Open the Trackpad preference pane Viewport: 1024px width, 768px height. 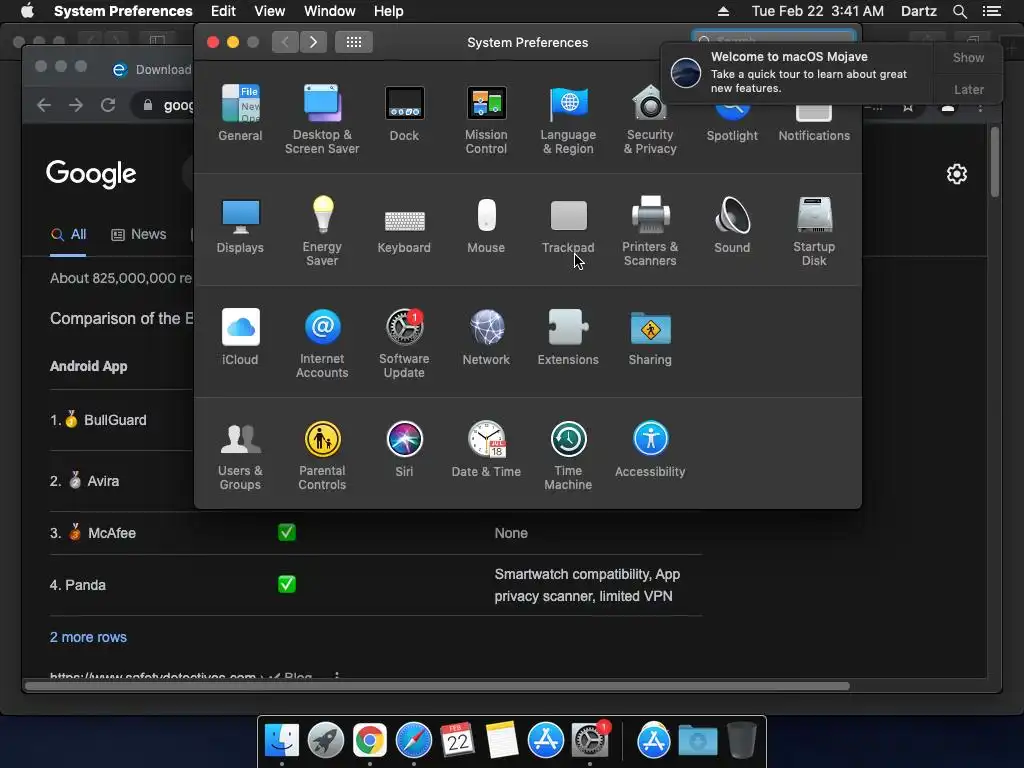coord(568,225)
